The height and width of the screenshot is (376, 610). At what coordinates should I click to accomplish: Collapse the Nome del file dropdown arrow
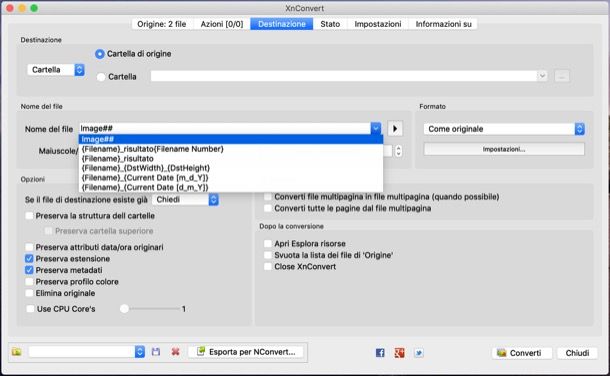click(376, 128)
